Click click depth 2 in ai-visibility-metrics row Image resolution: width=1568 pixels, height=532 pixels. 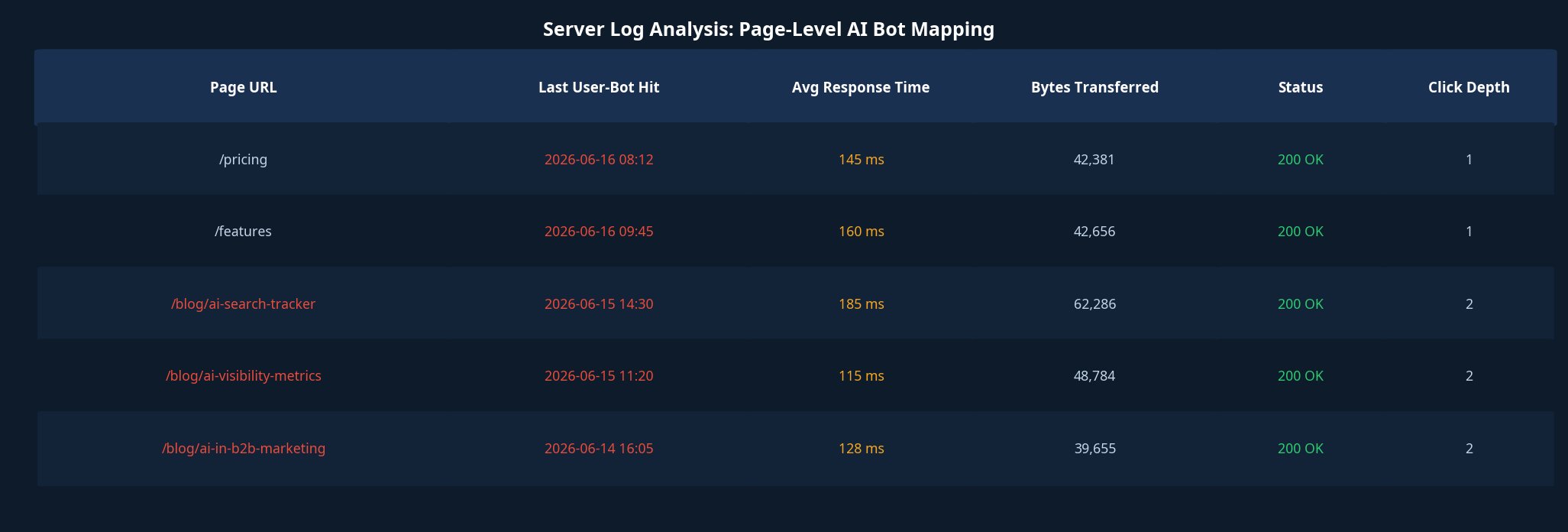[x=1469, y=376]
